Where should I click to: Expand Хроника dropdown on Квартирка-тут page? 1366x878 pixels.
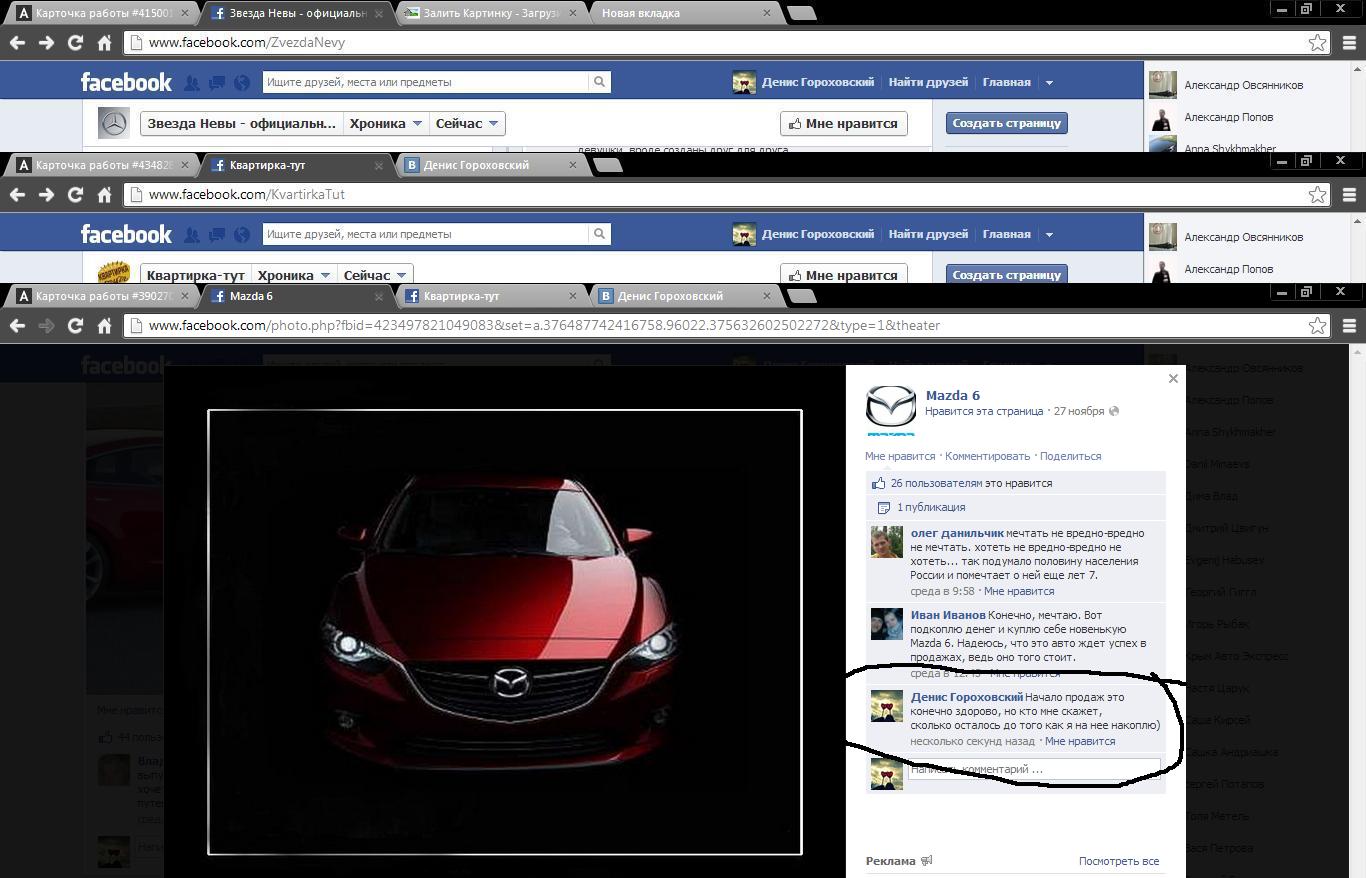pyautogui.click(x=294, y=275)
